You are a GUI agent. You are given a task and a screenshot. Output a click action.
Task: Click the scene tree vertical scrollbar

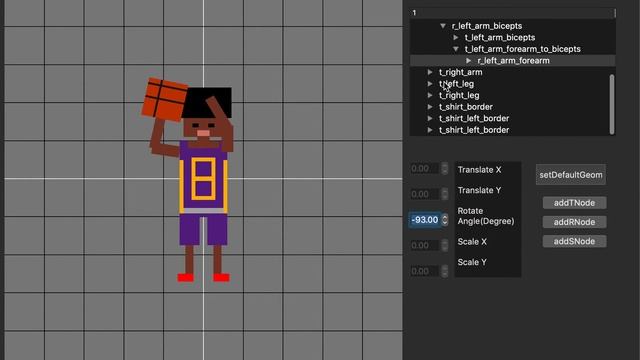(612, 104)
